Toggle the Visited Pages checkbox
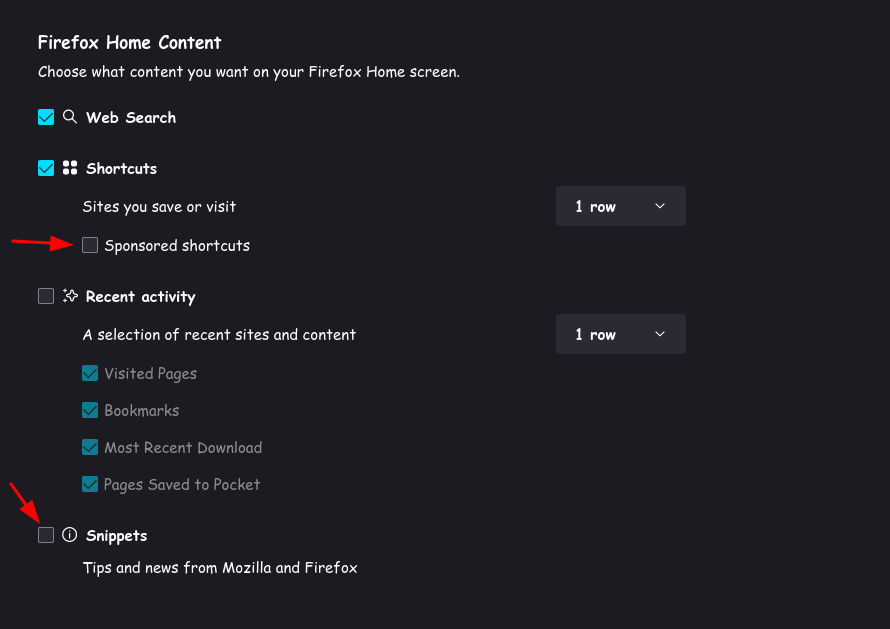 click(90, 373)
